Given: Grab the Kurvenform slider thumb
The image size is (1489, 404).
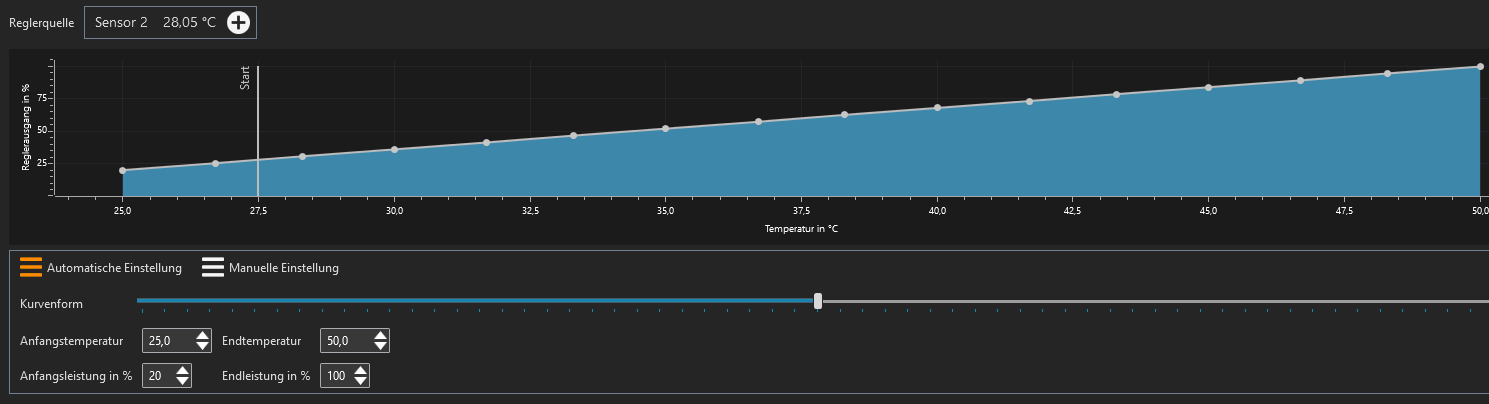Looking at the screenshot, I should (x=818, y=300).
